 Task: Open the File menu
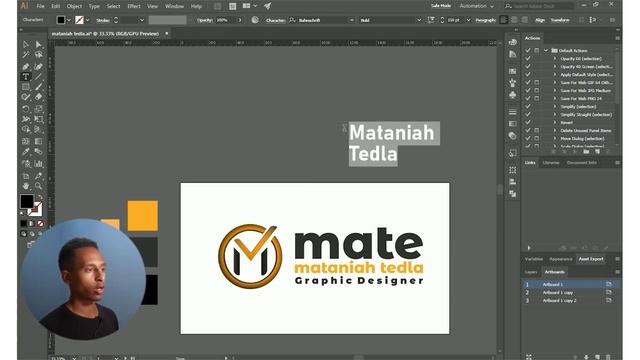coord(40,6)
